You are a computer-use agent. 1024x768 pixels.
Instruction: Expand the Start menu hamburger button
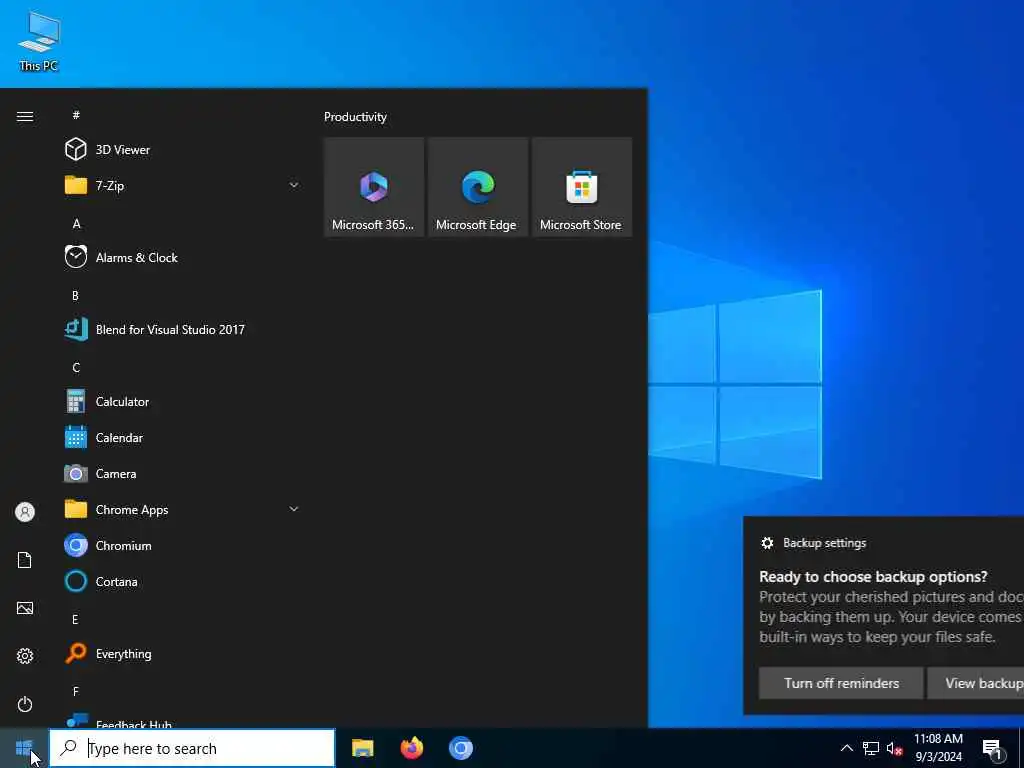25,116
